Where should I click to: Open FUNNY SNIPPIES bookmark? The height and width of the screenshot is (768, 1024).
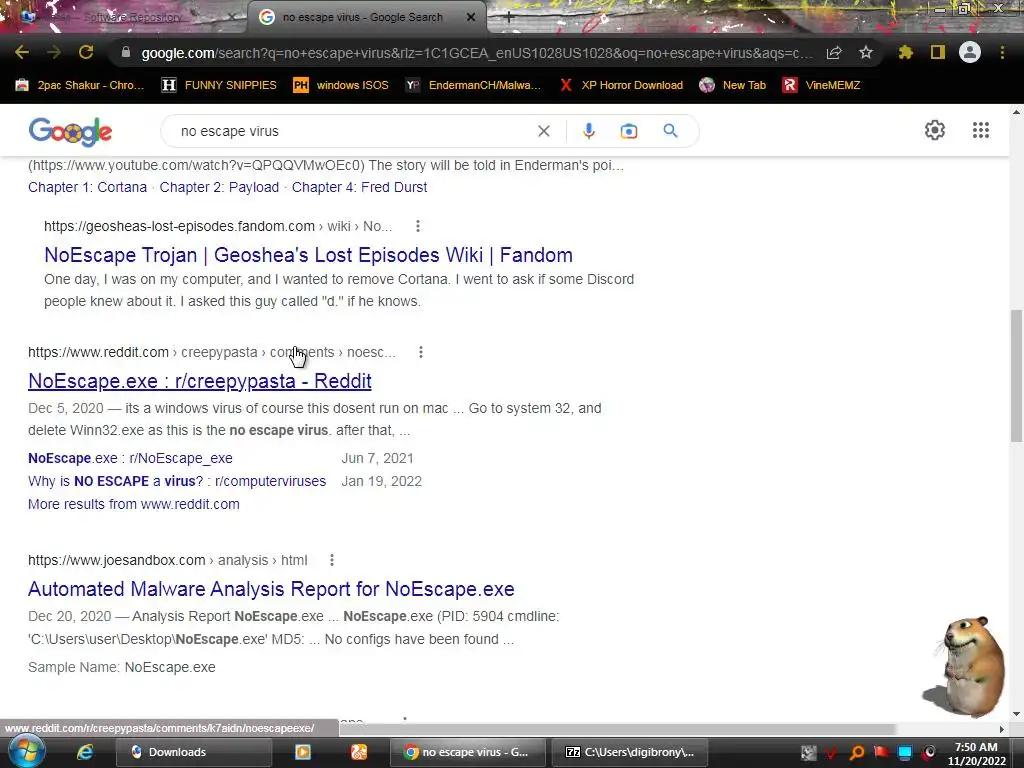pyautogui.click(x=219, y=85)
